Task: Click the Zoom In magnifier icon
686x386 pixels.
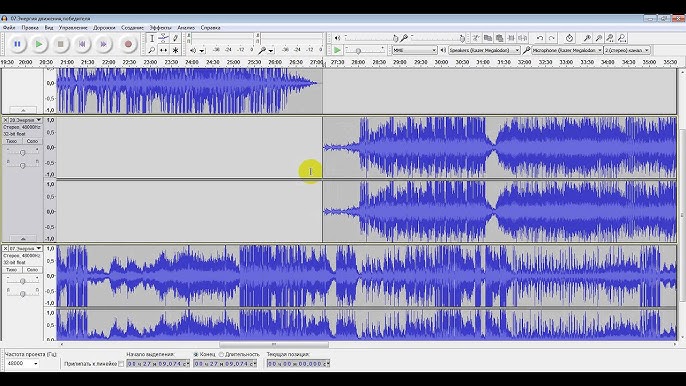Action: point(588,39)
